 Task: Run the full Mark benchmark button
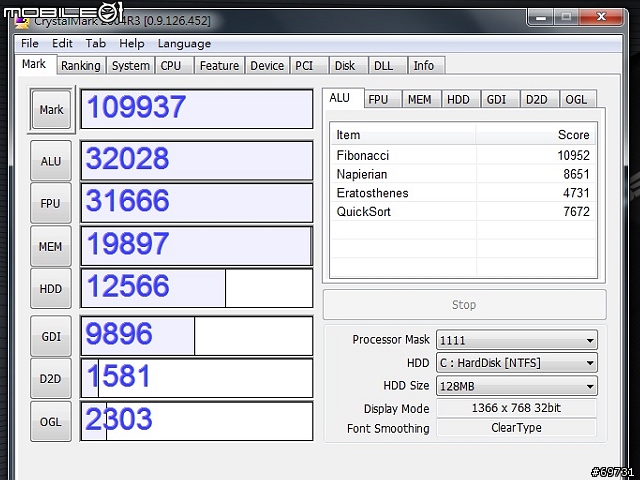click(51, 109)
